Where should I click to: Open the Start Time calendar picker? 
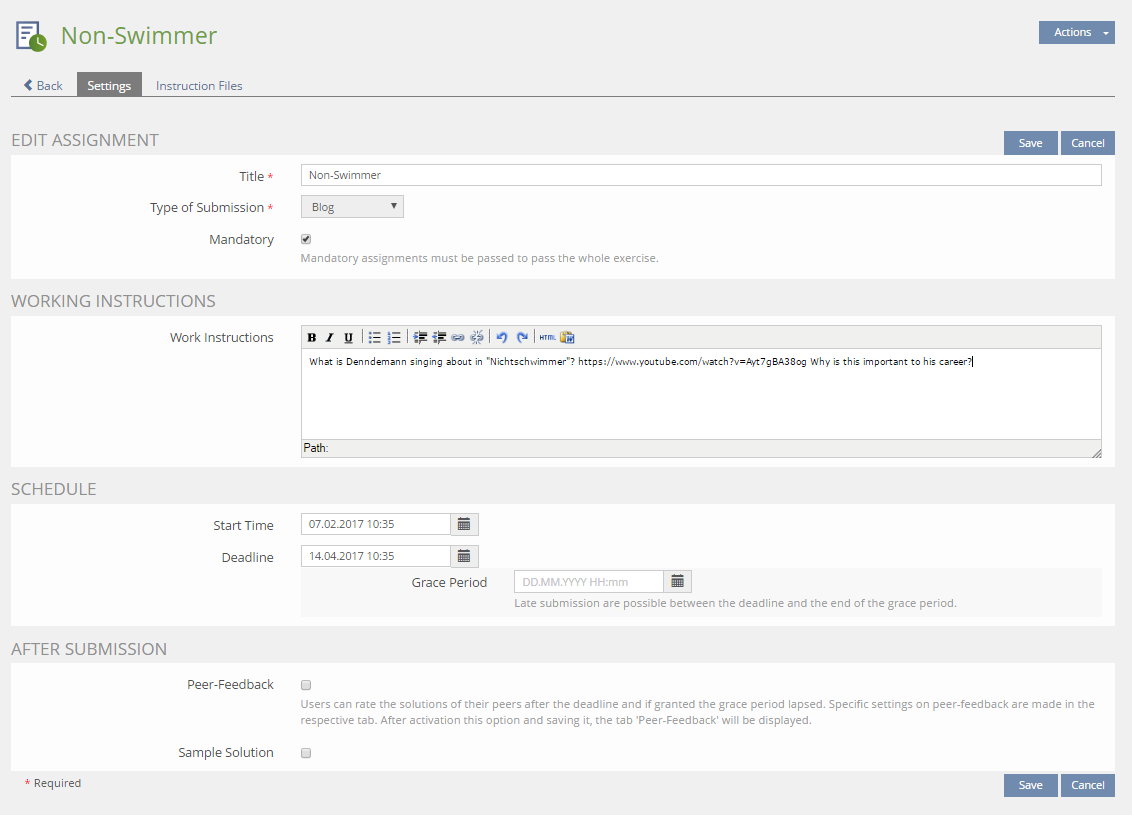pyautogui.click(x=464, y=524)
